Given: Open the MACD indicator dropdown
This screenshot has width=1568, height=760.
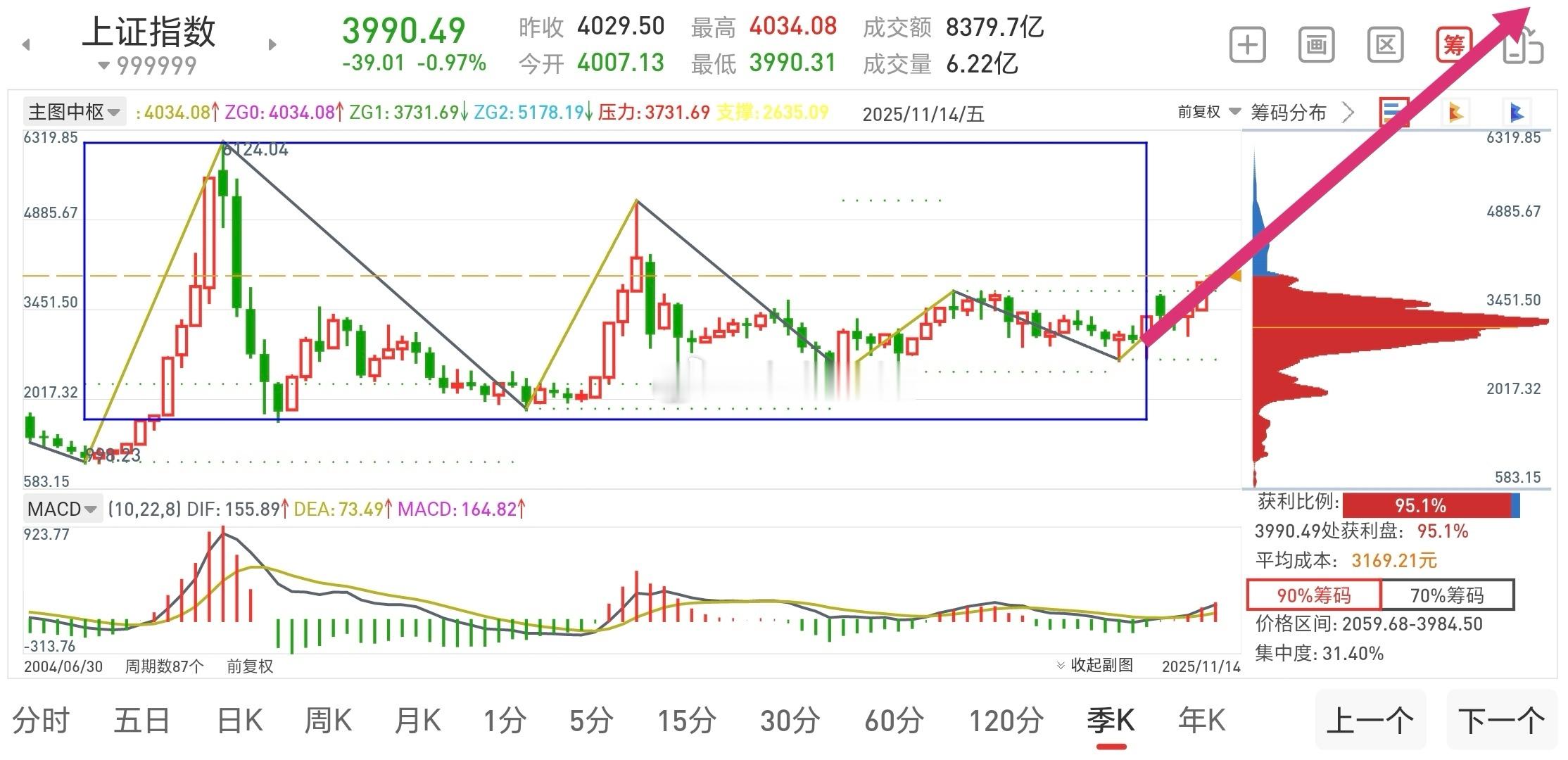Looking at the screenshot, I should (x=62, y=509).
